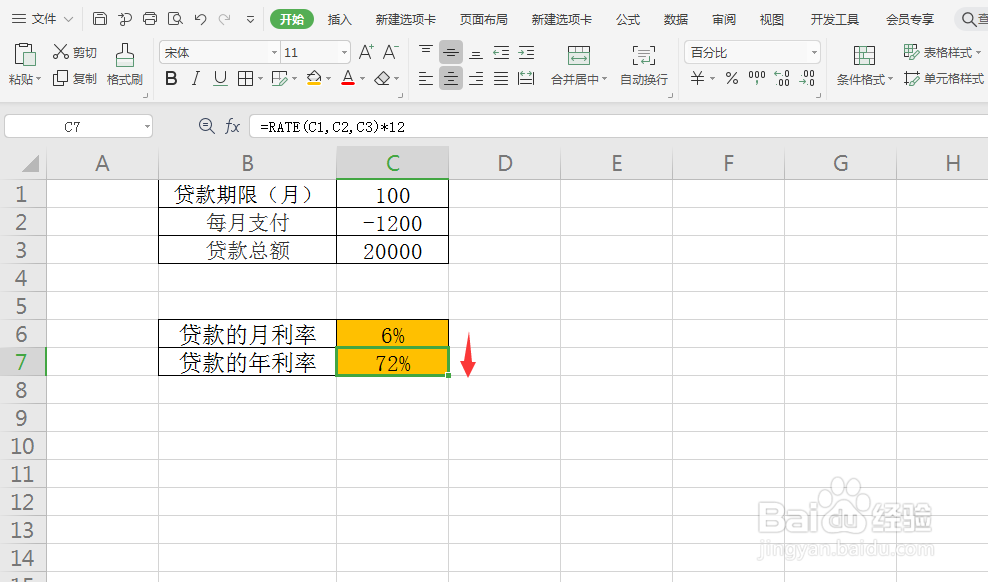Viewport: 988px width, 582px height.
Task: Click the select-all corner triangle
Action: pyautogui.click(x=30, y=164)
